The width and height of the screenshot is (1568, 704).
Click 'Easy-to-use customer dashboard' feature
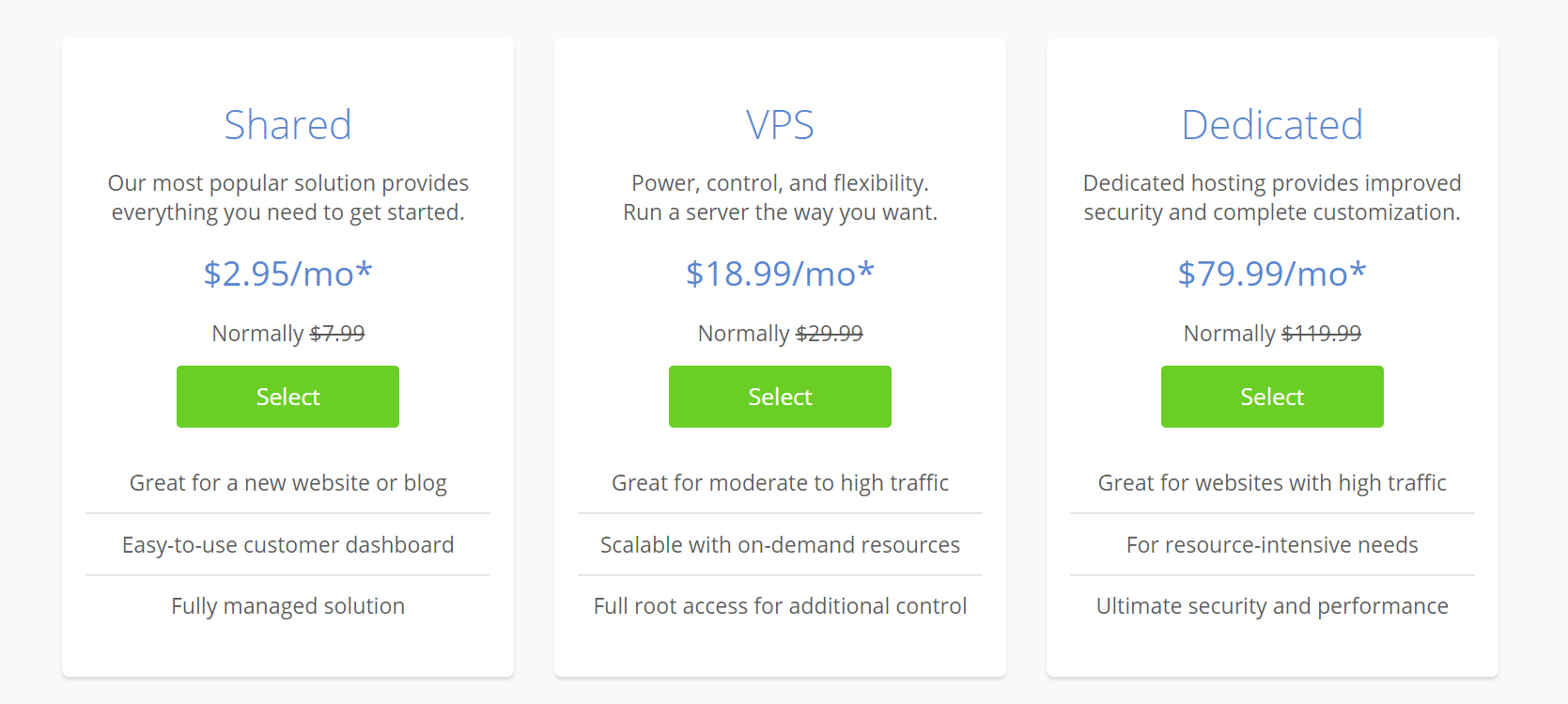coord(287,545)
